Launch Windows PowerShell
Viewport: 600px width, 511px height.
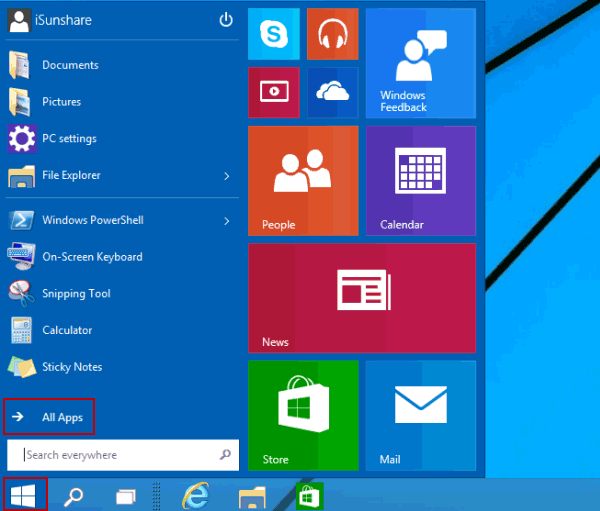pyautogui.click(x=111, y=220)
